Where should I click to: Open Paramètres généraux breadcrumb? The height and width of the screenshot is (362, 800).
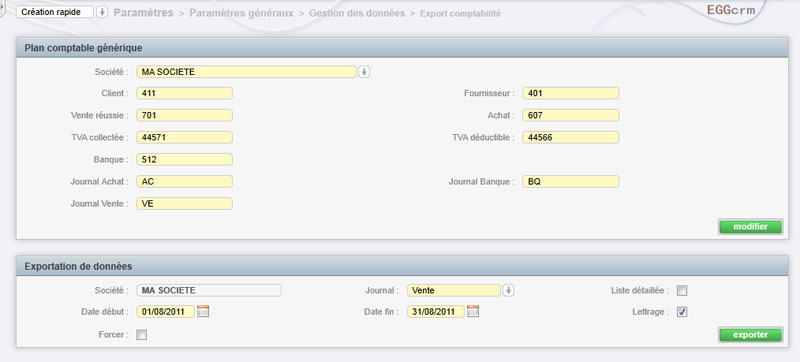[241, 13]
